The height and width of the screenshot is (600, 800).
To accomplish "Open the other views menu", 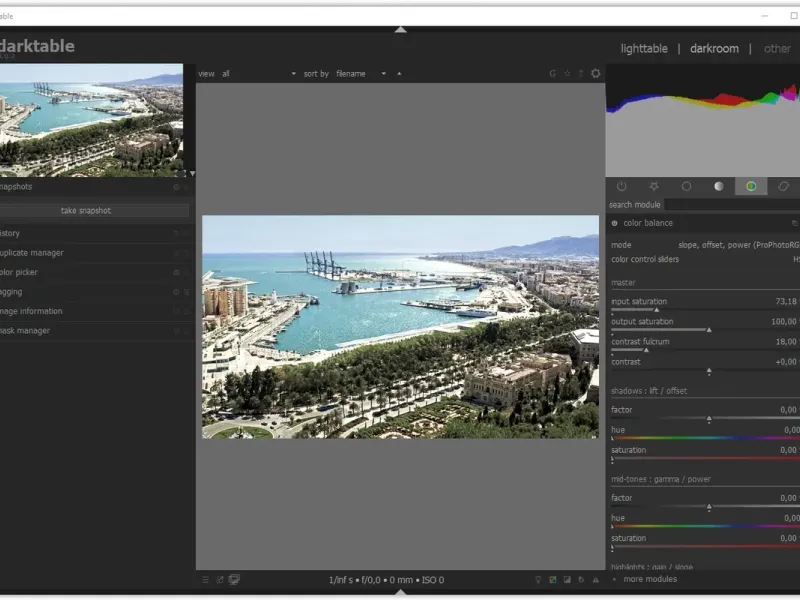I will (777, 48).
